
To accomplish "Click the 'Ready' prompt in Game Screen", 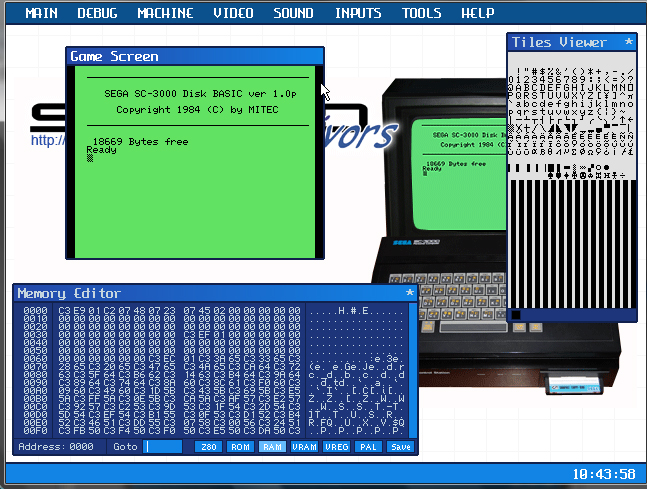I will 102,150.
